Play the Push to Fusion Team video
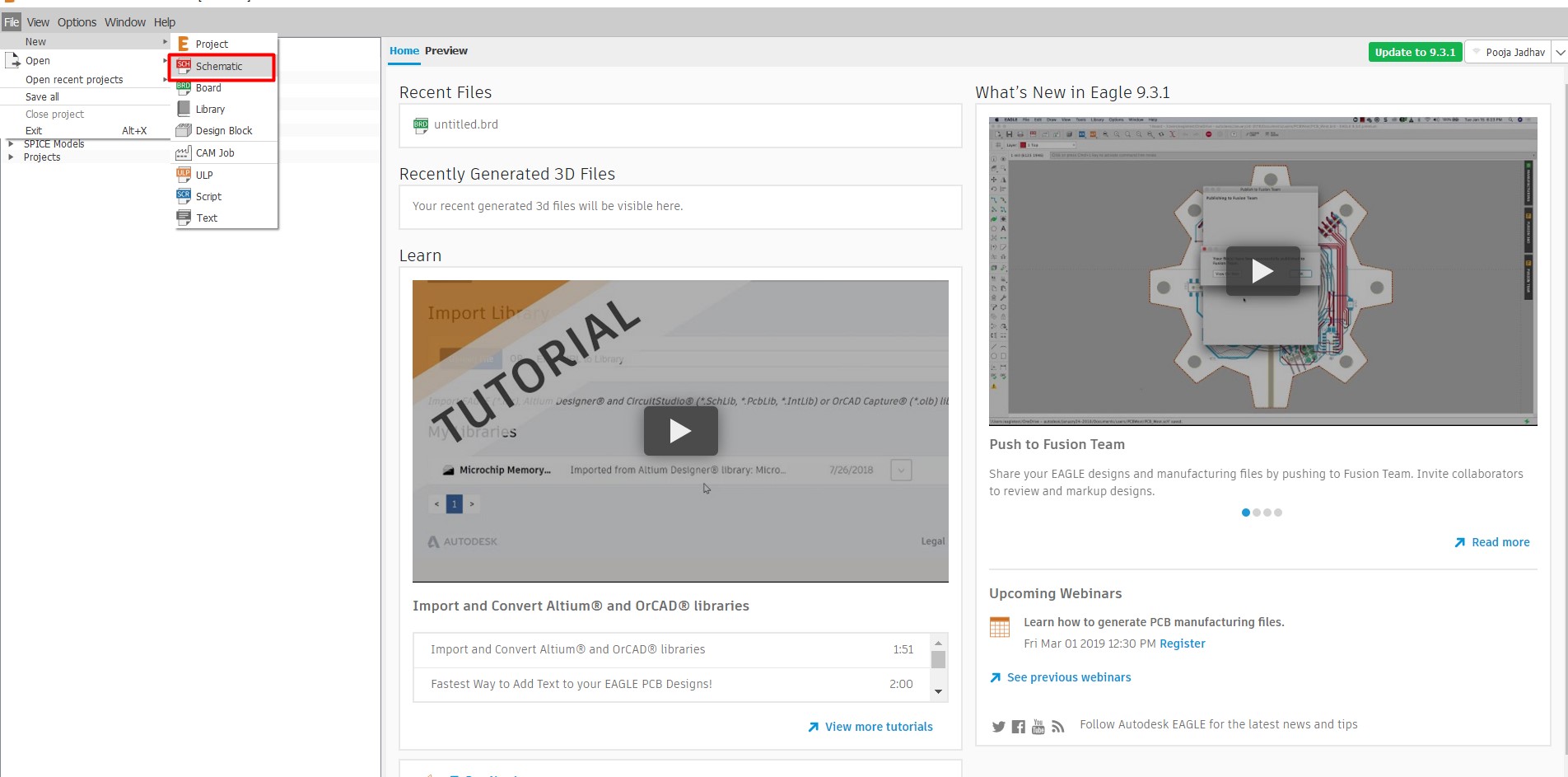Screen dimensions: 1568x777 [1262, 271]
